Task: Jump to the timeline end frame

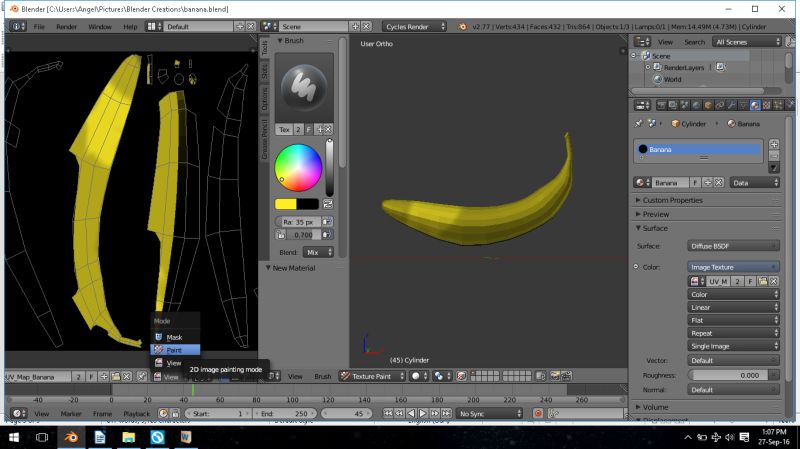Action: 446,413
